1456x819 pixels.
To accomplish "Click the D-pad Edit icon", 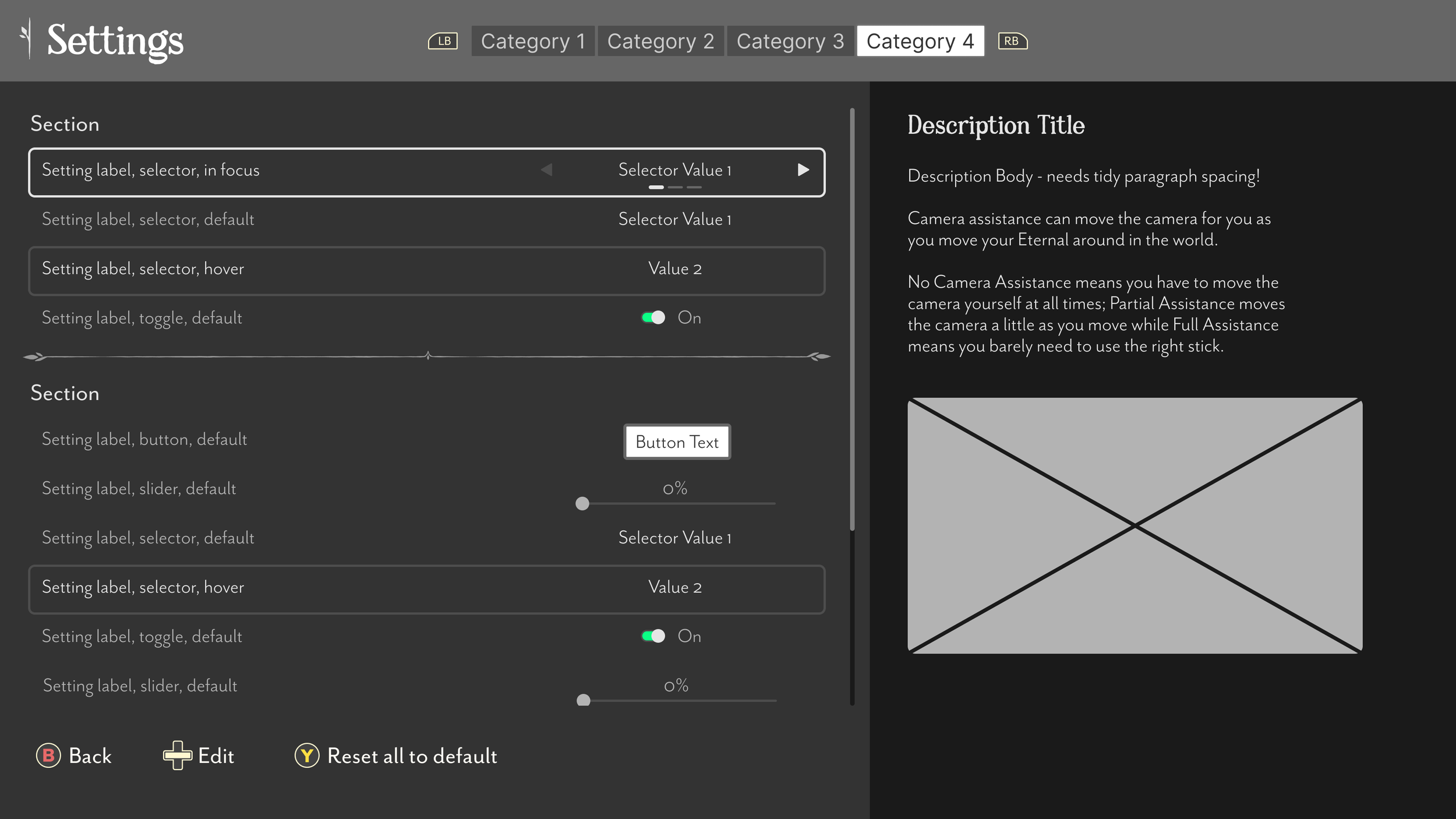I will 177,756.
